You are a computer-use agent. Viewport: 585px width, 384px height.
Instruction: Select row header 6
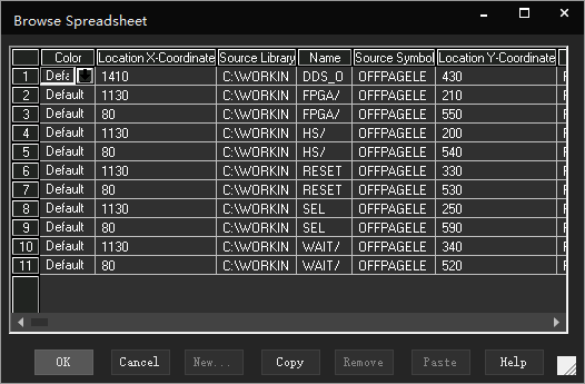pos(25,171)
